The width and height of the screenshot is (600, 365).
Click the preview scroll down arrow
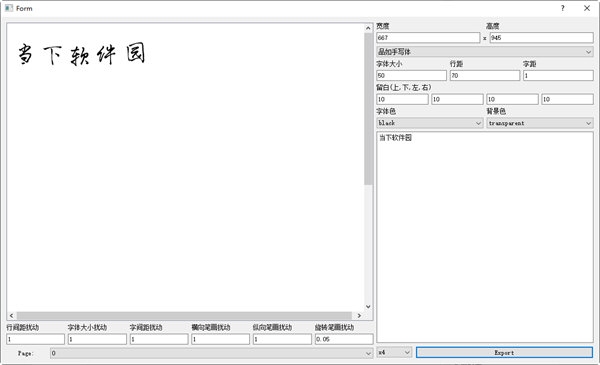pyautogui.click(x=368, y=306)
